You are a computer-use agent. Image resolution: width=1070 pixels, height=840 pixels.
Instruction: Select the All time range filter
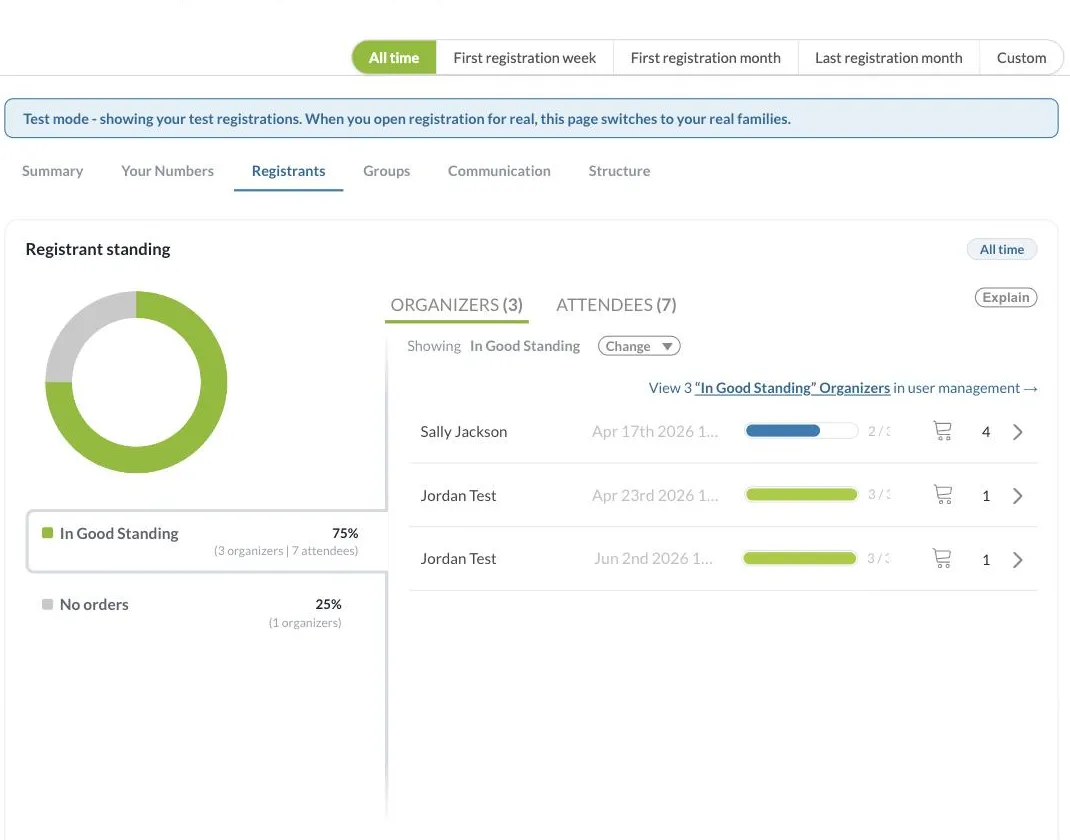[394, 58]
